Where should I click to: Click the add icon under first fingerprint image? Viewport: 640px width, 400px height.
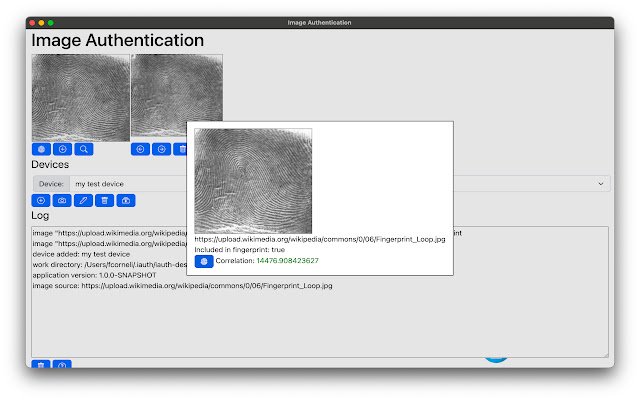click(x=62, y=149)
